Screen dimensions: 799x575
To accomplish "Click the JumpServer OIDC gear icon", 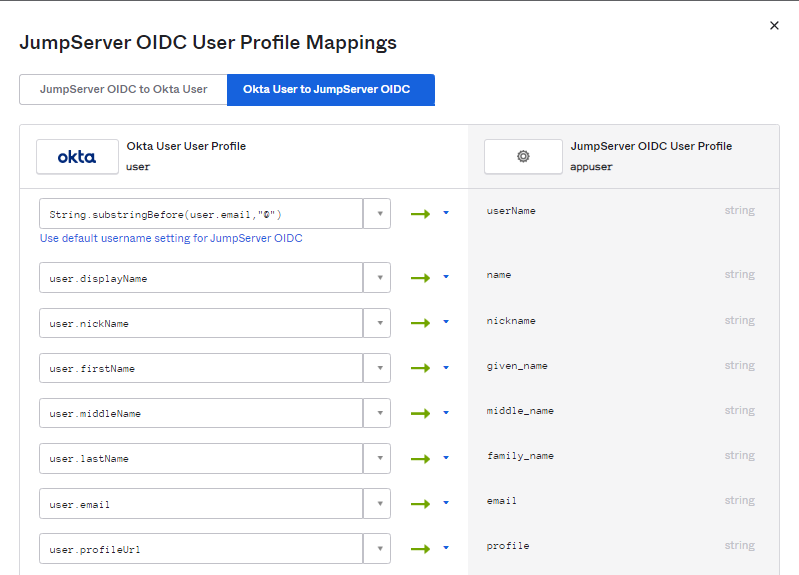I will coord(523,157).
